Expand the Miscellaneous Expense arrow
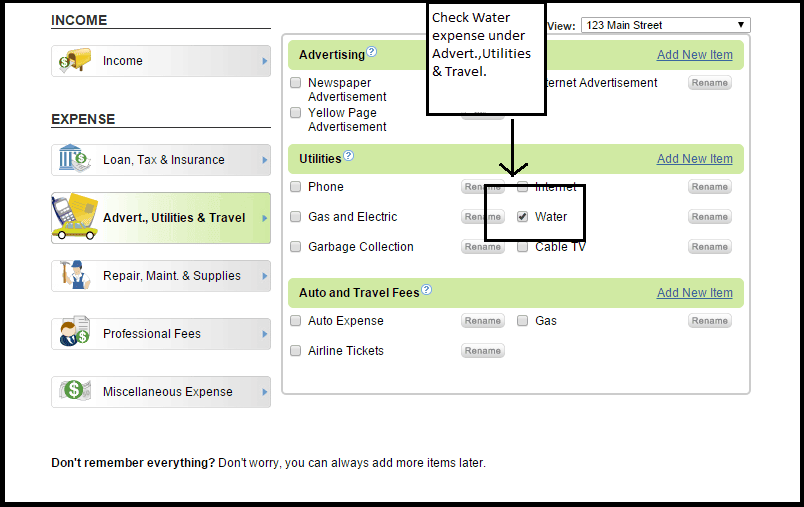The height and width of the screenshot is (507, 804). [x=265, y=392]
